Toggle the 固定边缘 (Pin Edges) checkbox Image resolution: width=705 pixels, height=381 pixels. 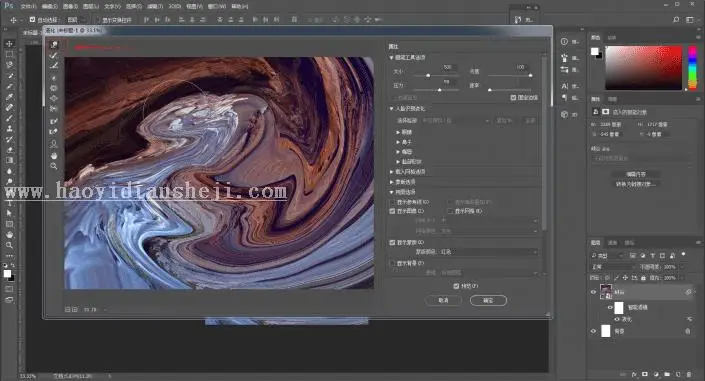513,98
